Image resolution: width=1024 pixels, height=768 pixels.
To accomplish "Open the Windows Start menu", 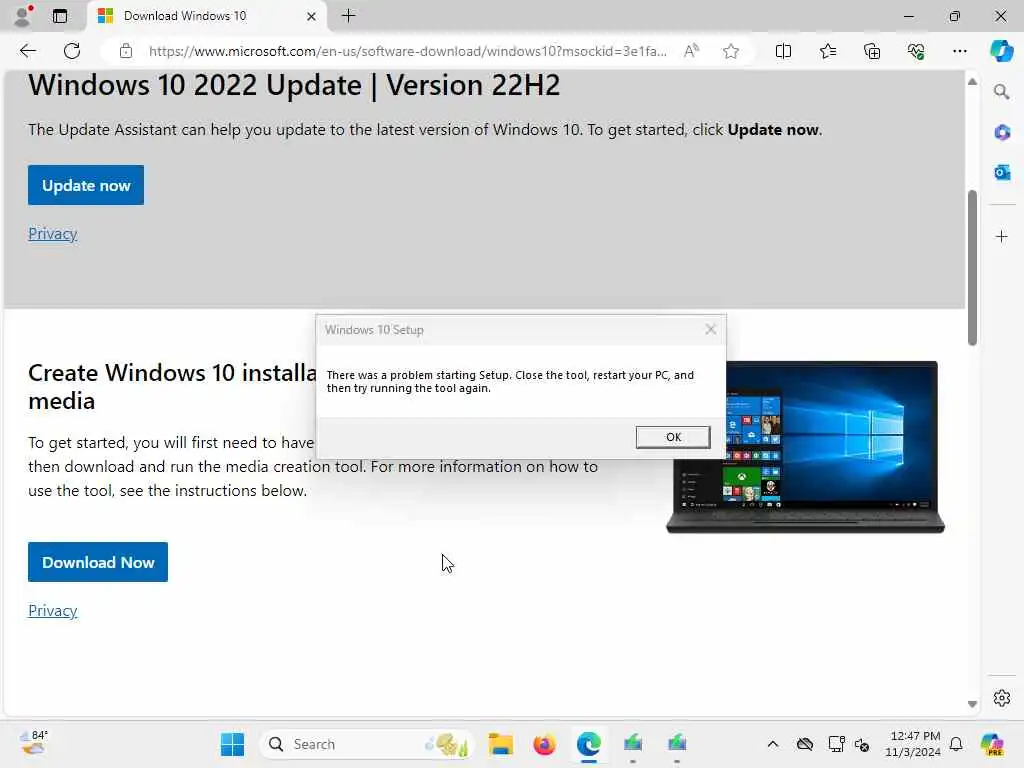I will coord(232,744).
